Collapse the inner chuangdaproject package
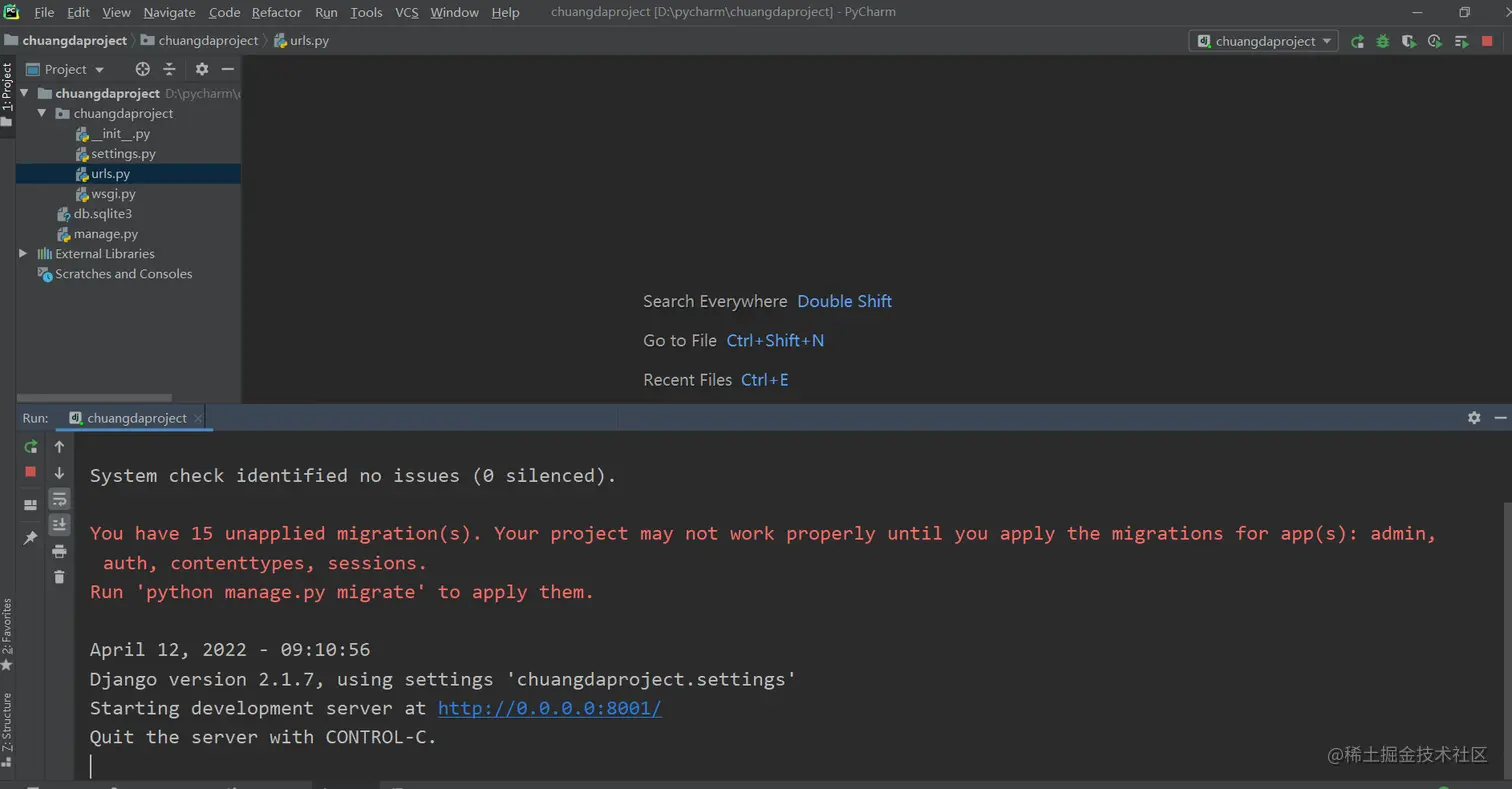This screenshot has width=1512, height=789. tap(42, 113)
